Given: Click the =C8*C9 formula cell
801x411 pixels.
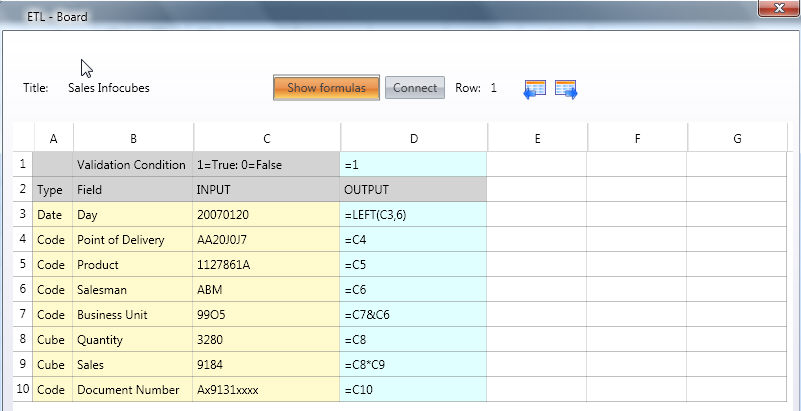Looking at the screenshot, I should click(x=413, y=365).
